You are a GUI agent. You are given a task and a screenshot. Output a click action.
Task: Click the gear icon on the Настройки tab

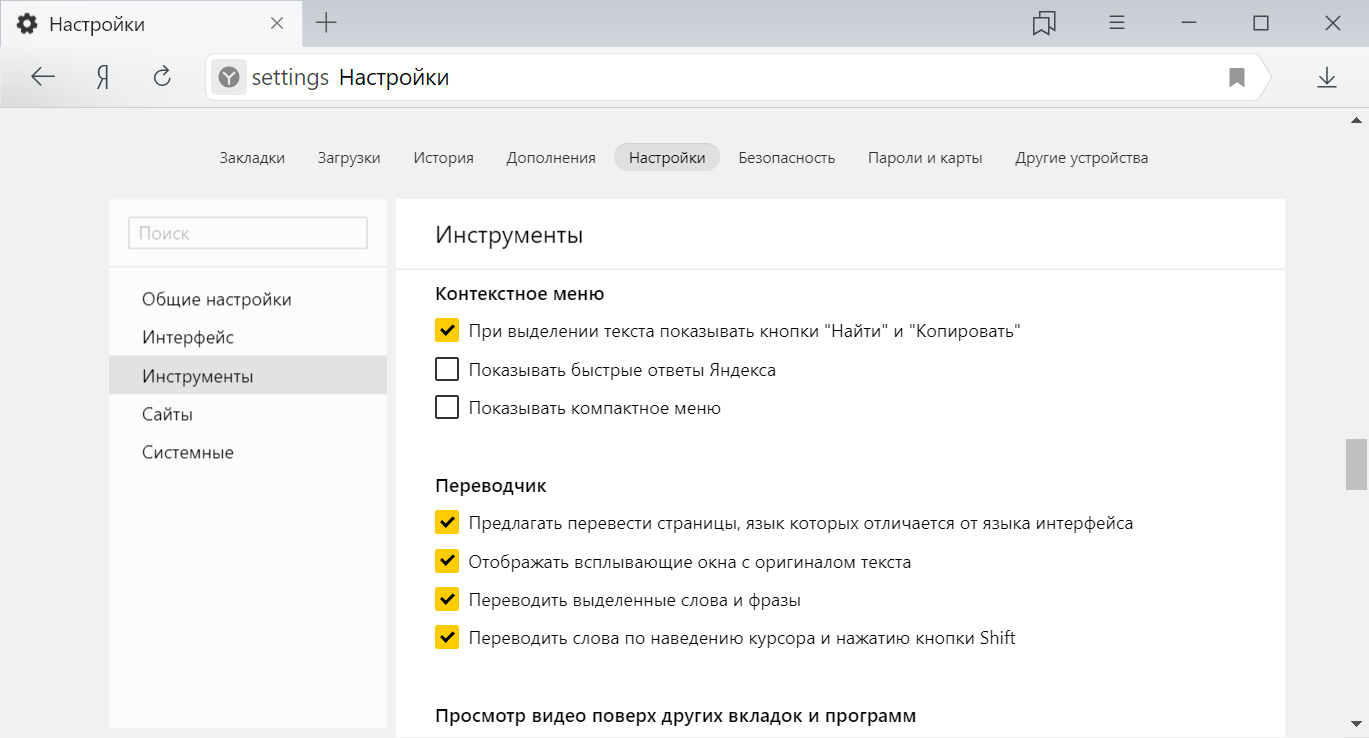27,24
